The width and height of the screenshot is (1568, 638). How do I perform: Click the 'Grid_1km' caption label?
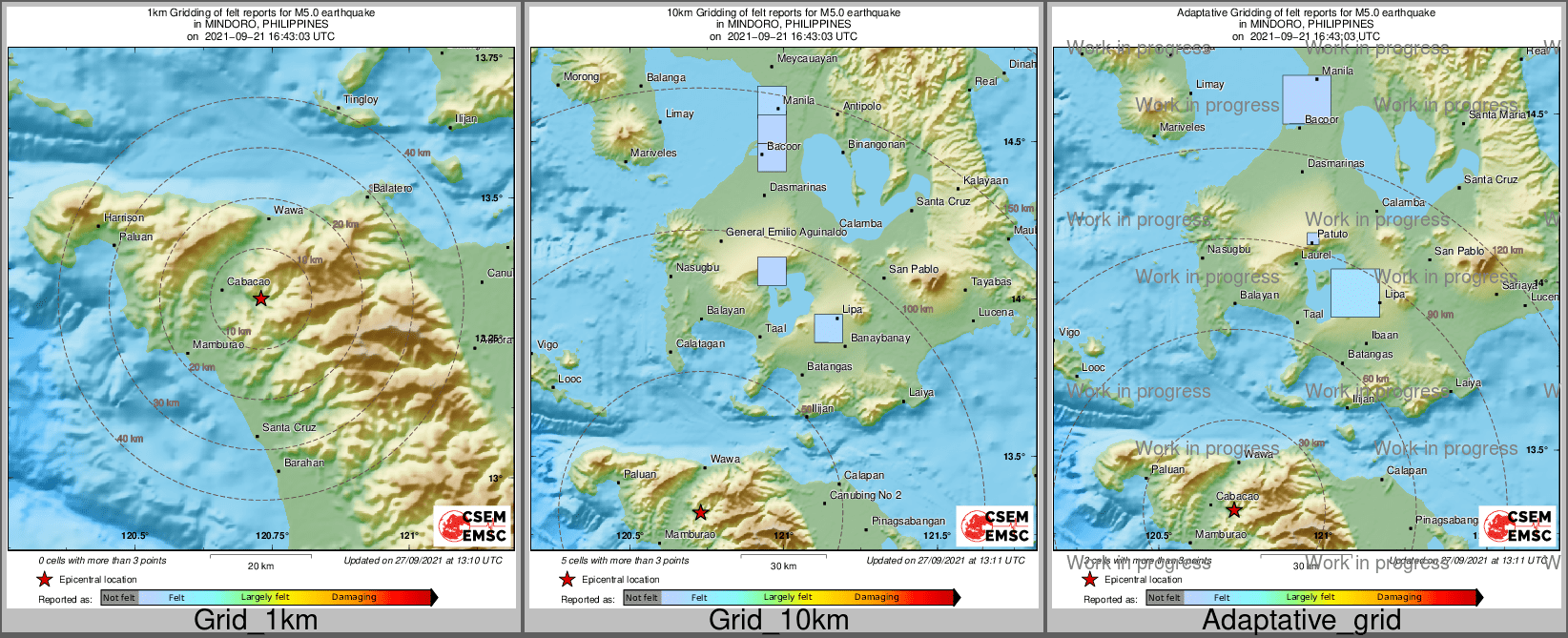coord(256,620)
